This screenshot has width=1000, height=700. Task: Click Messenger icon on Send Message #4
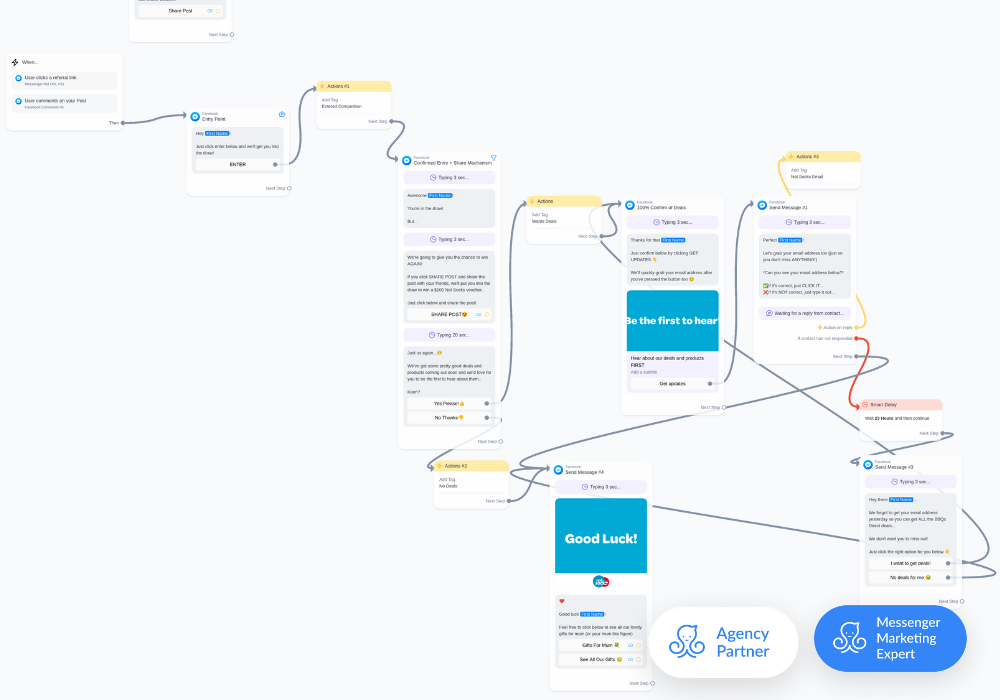point(559,470)
